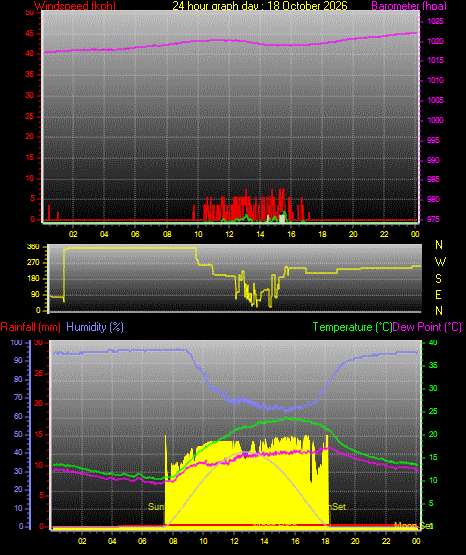The height and width of the screenshot is (555, 466).
Task: Select the 995 barometer scale value
Action: coord(433,141)
